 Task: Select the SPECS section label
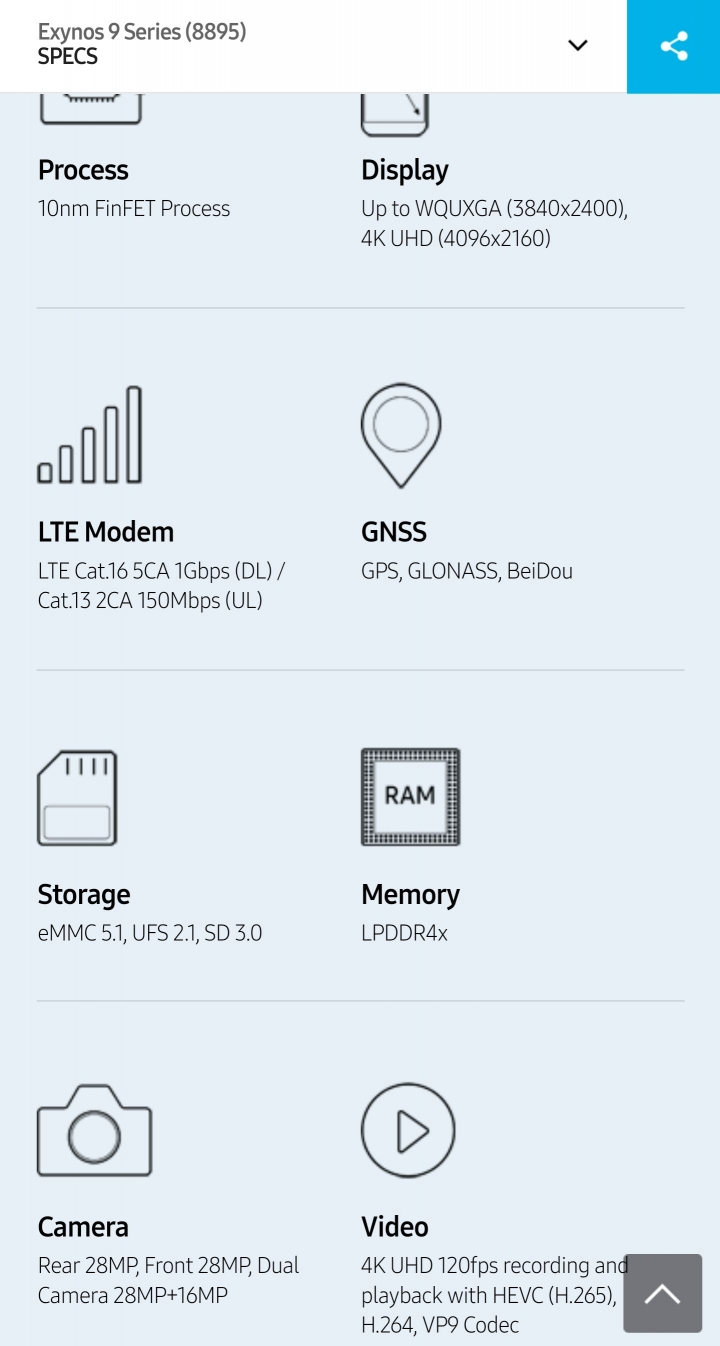(68, 57)
